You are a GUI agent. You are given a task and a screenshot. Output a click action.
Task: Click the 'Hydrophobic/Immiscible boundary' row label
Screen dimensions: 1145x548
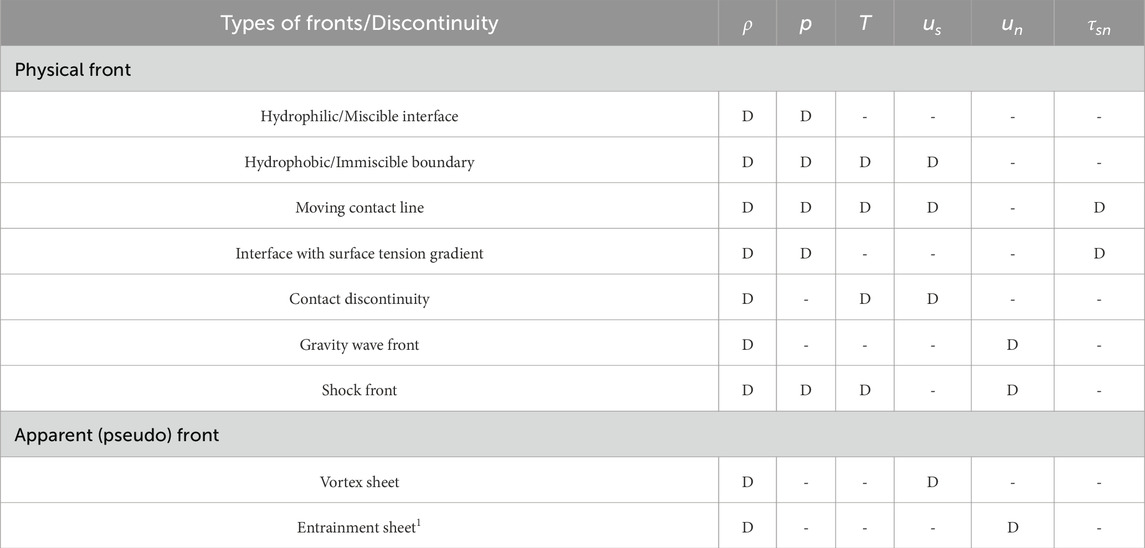point(359,162)
